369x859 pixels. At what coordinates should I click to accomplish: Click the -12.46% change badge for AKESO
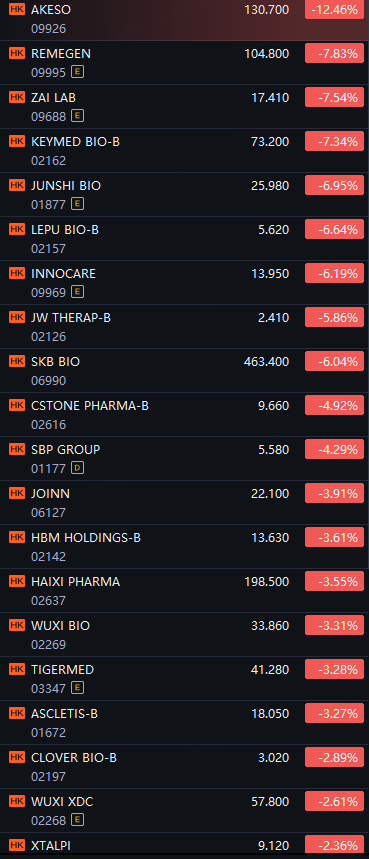[335, 9]
